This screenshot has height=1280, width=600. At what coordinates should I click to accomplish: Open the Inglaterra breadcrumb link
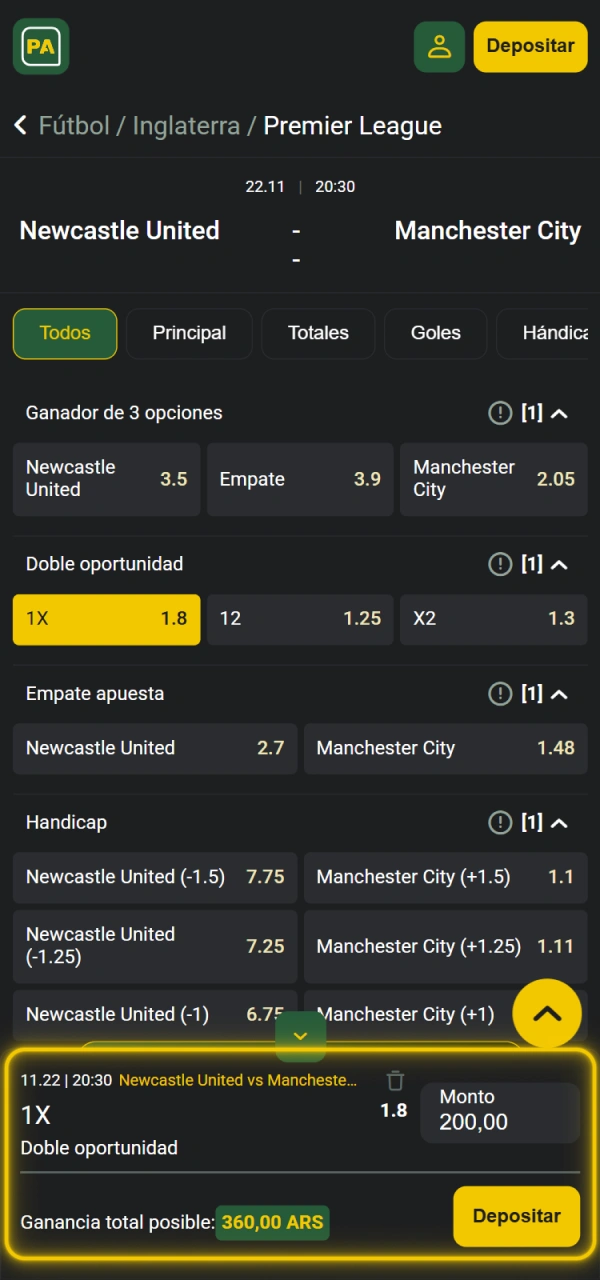point(186,126)
